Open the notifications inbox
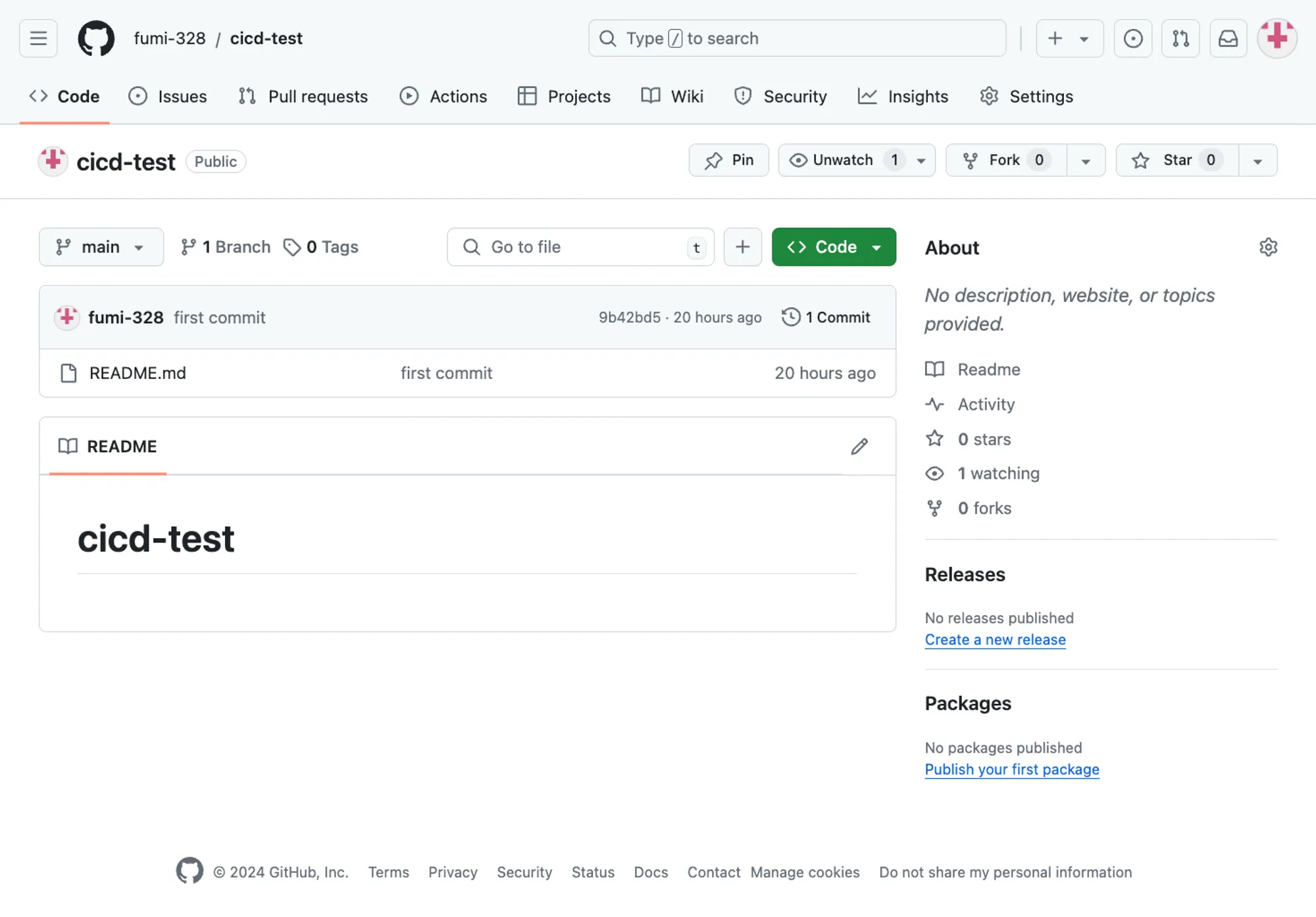 pyautogui.click(x=1228, y=38)
